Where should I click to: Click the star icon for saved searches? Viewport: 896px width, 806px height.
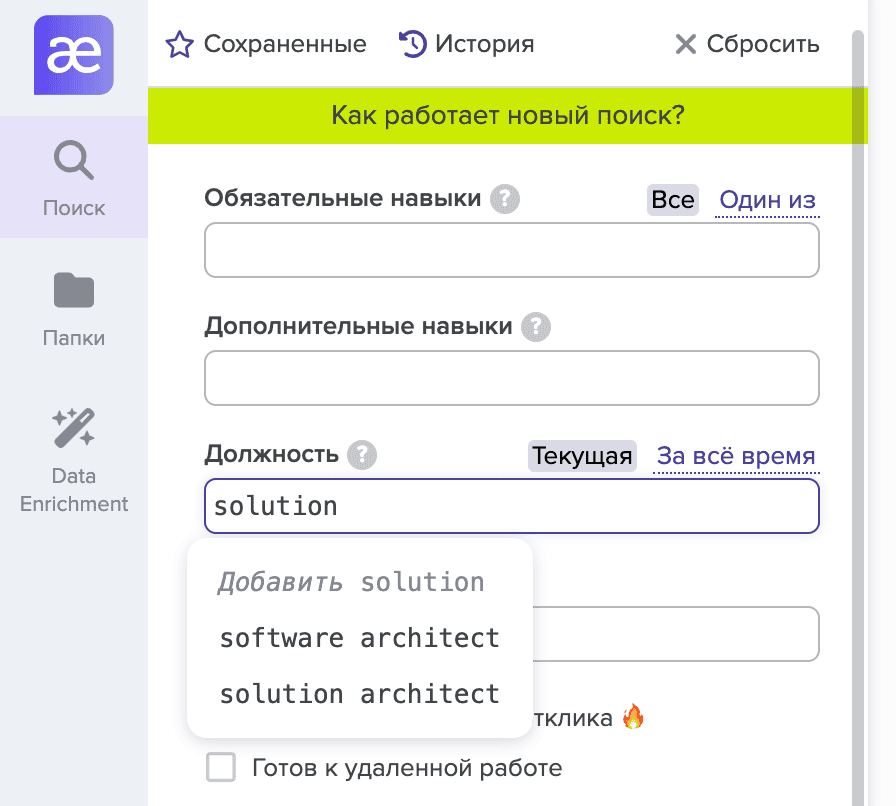tap(178, 45)
